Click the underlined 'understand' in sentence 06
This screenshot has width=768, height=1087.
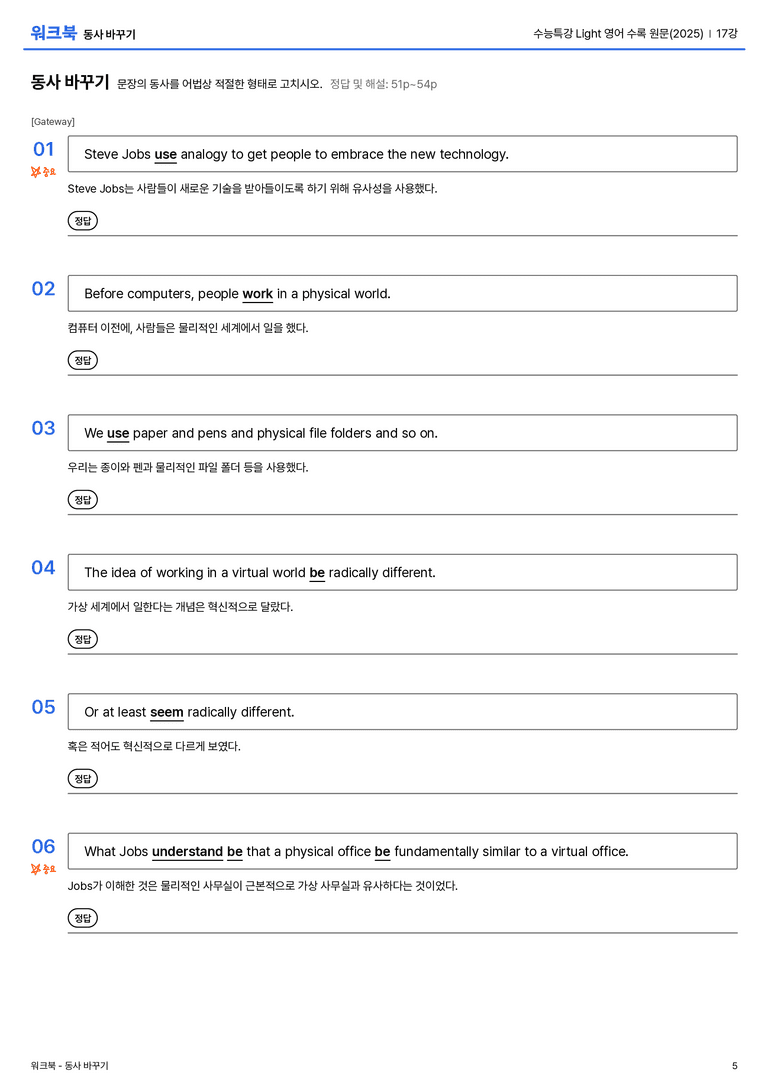point(188,852)
